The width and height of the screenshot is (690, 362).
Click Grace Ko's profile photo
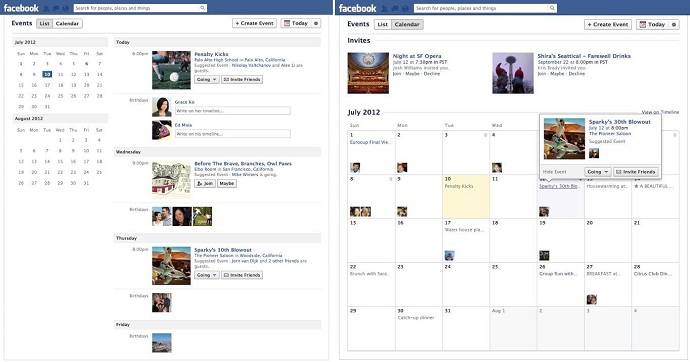[161, 107]
